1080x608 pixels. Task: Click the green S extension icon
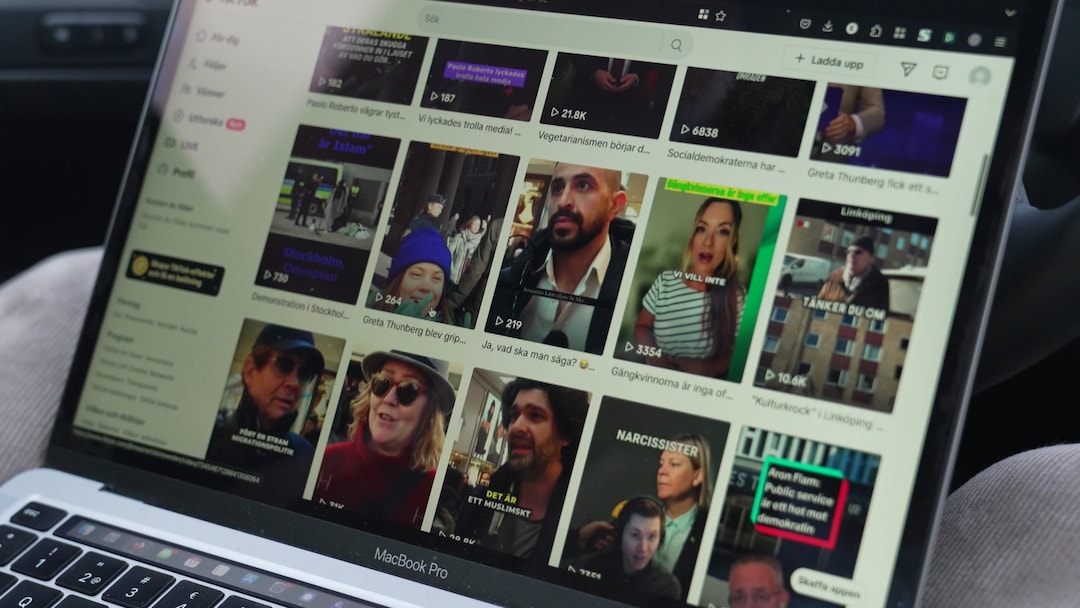point(924,35)
